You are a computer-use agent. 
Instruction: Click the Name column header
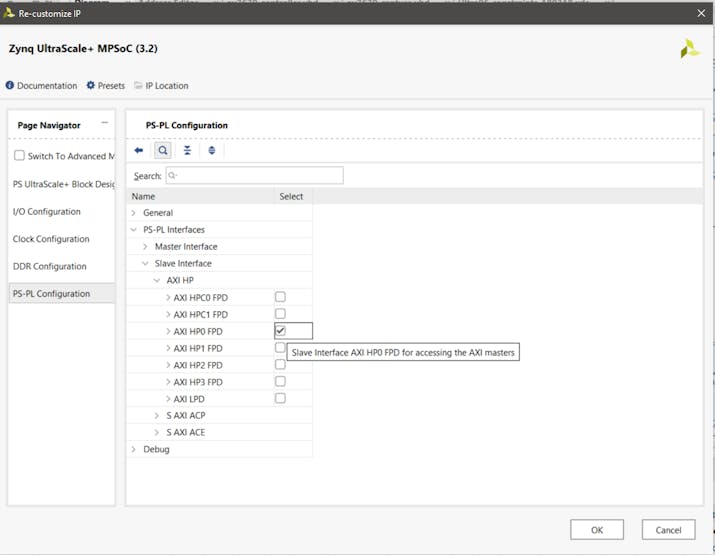click(x=143, y=197)
